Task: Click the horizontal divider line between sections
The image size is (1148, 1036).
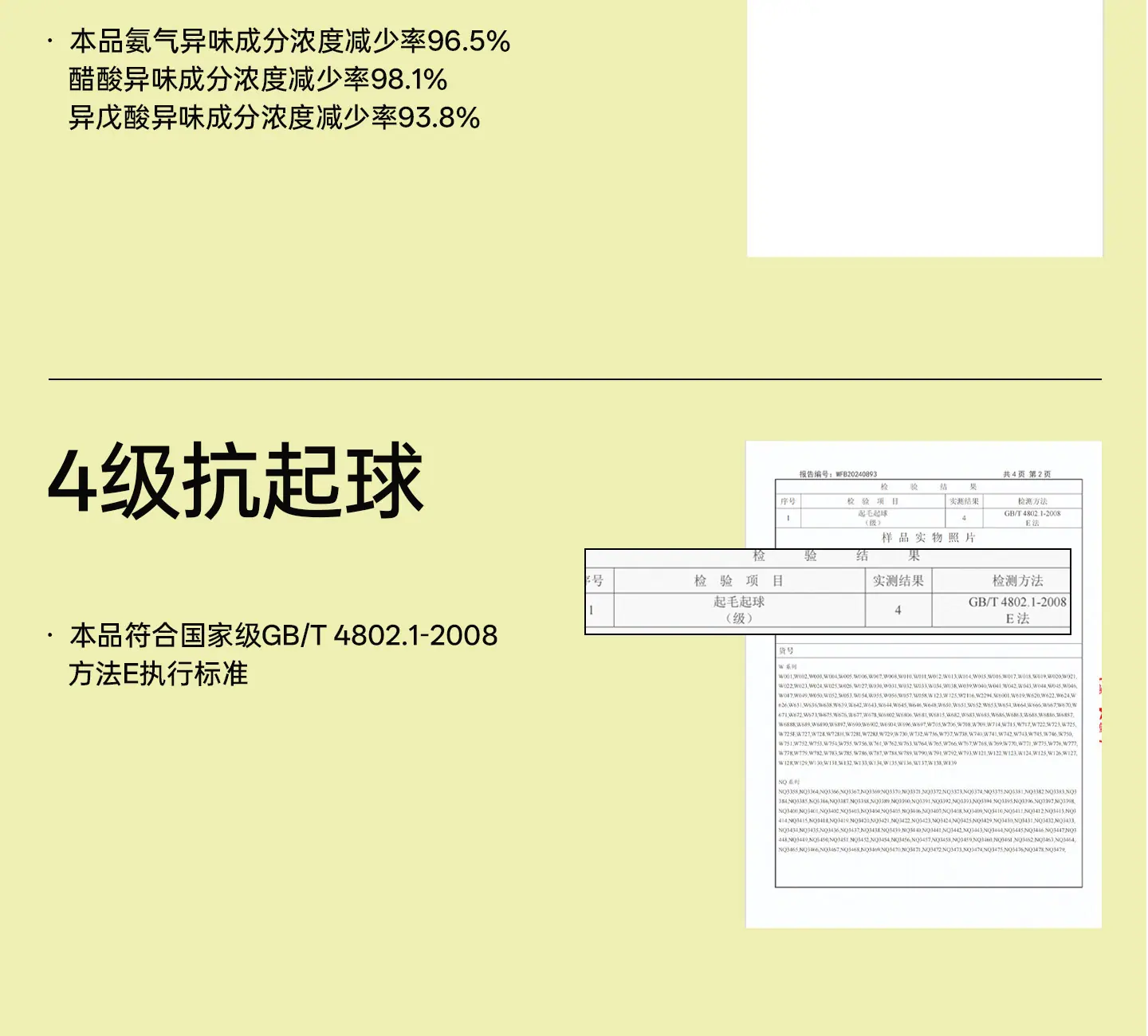Action: click(x=575, y=379)
